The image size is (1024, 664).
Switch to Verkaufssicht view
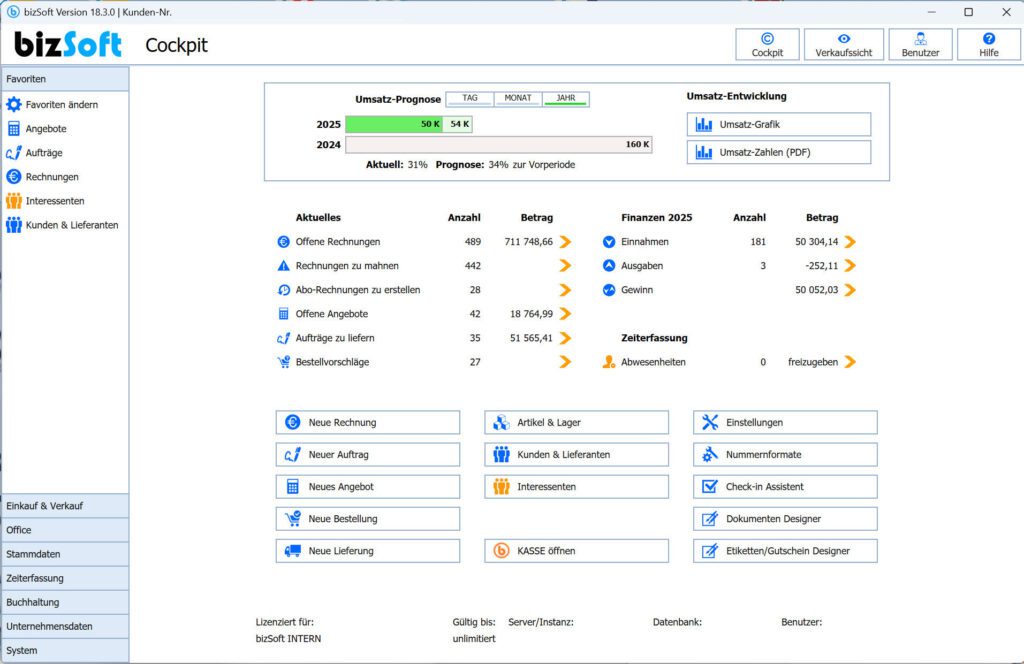point(843,45)
